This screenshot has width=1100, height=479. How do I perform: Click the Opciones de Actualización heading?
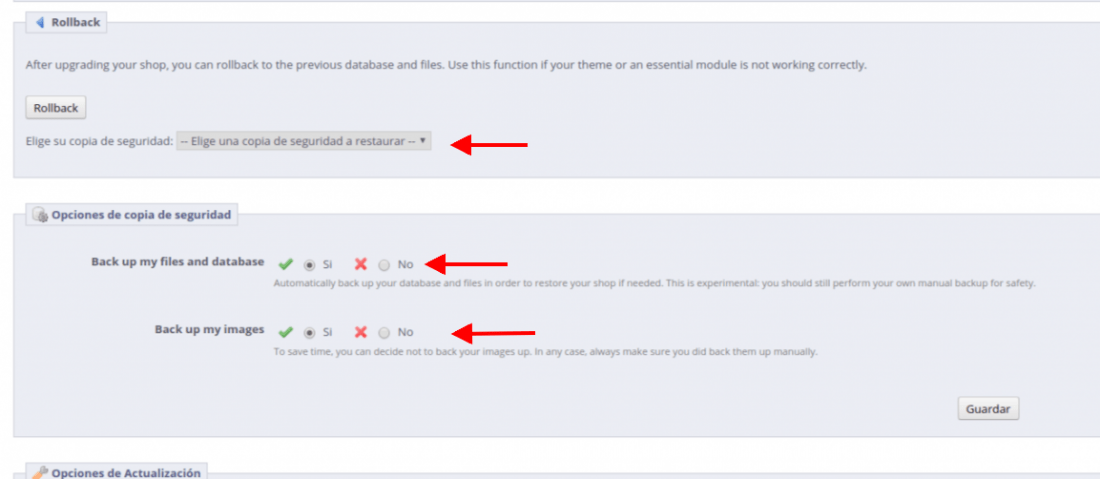point(126,473)
